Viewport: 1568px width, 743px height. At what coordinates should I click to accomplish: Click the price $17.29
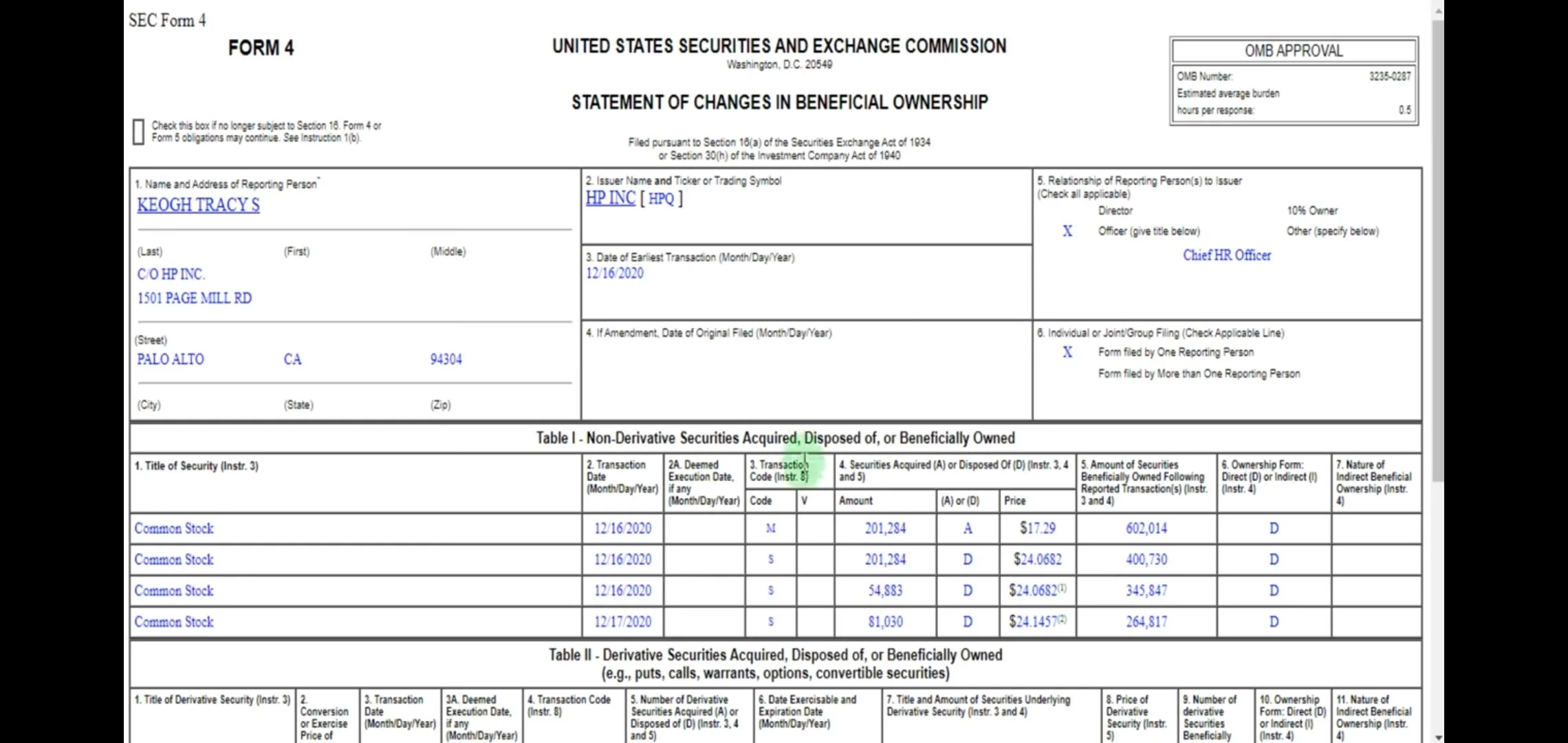pos(1037,528)
